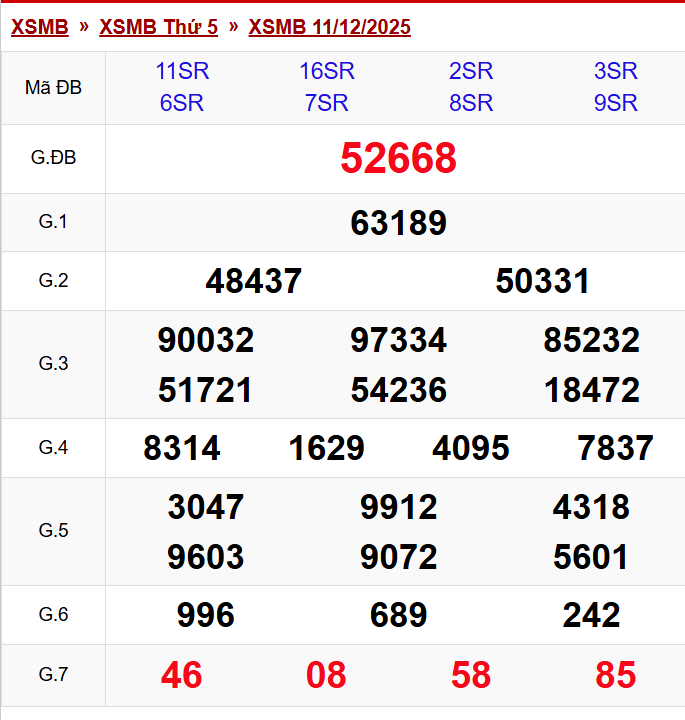Open the XSMB 11/12/2025 link
Screen dimensions: 685x720
point(329,27)
